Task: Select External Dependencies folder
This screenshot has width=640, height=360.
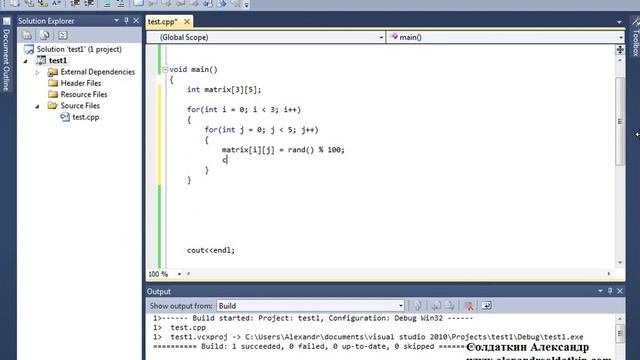Action: [x=98, y=72]
